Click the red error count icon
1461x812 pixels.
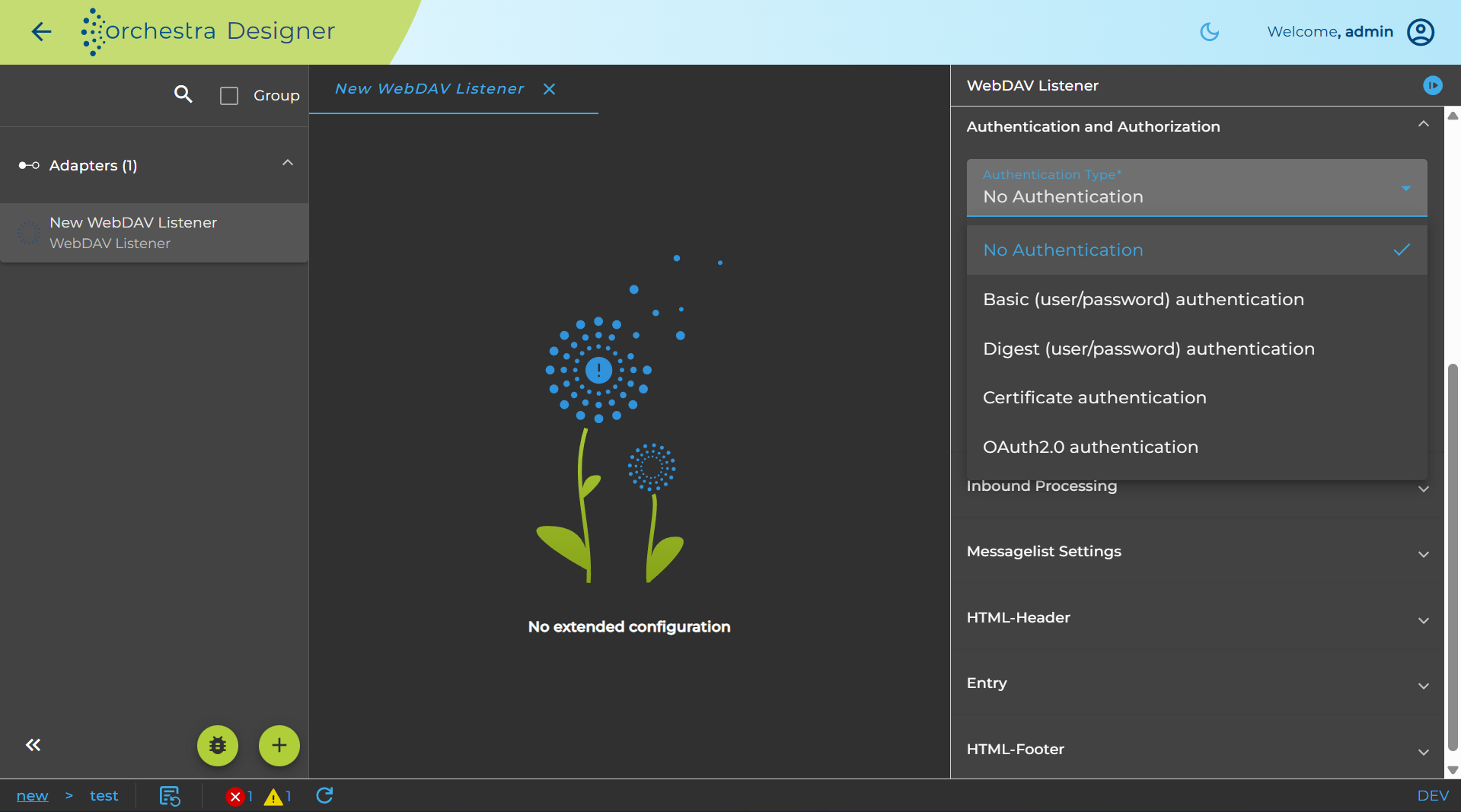[234, 797]
